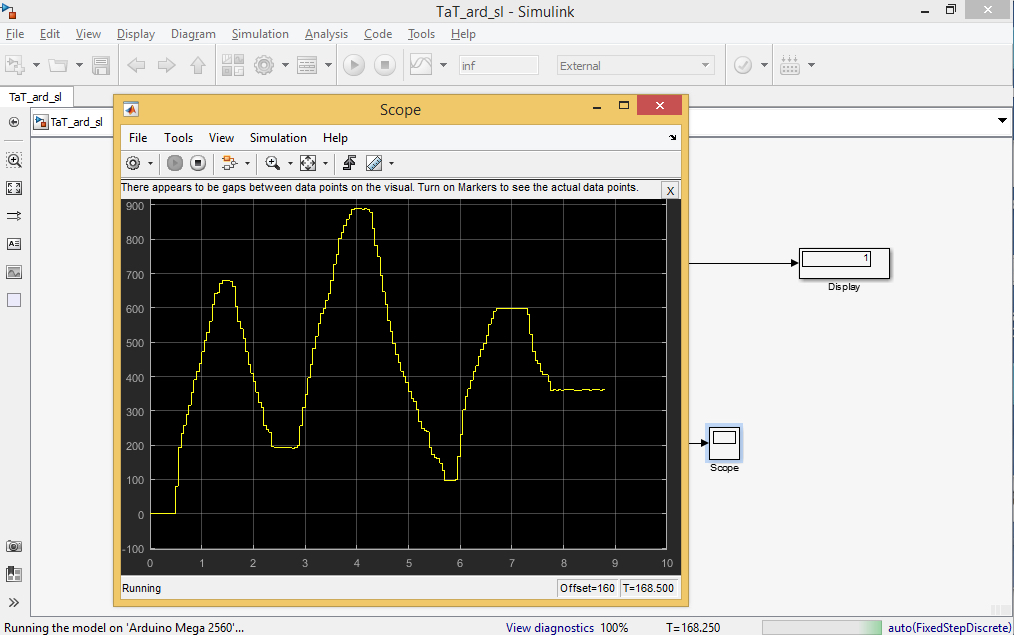Screen dimensions: 1014x635
Task: Open Model Configuration Parameters gear in Simulink toolbar
Action: tap(264, 65)
